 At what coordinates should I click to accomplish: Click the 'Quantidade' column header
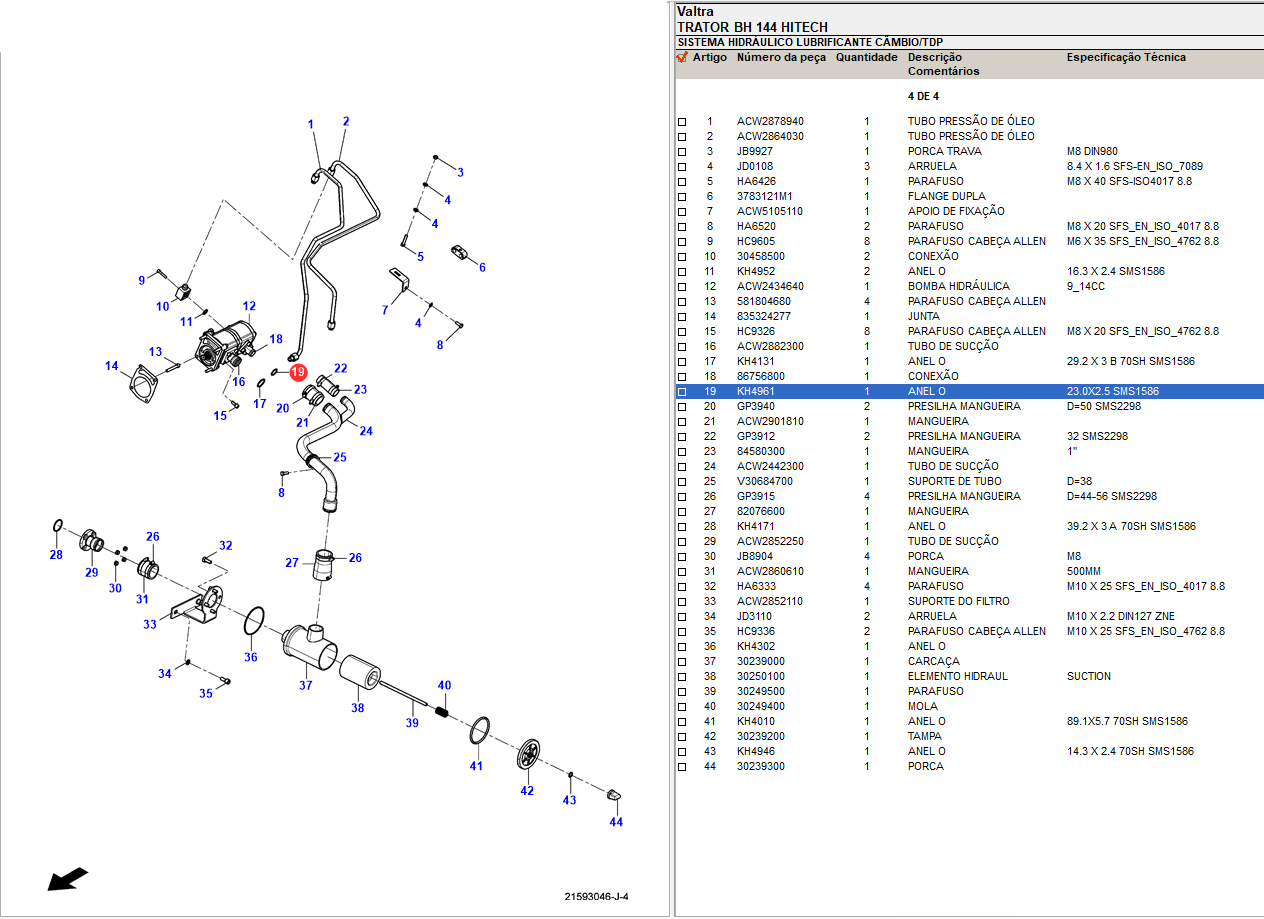(866, 58)
